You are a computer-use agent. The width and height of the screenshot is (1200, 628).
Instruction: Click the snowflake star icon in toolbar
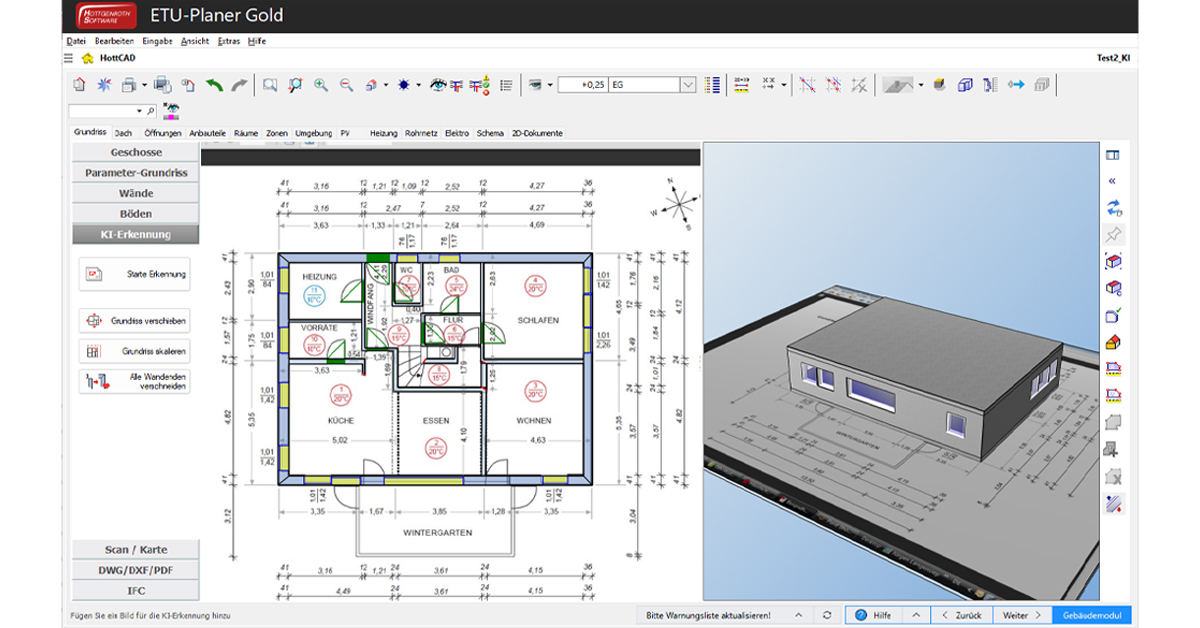pyautogui.click(x=104, y=85)
